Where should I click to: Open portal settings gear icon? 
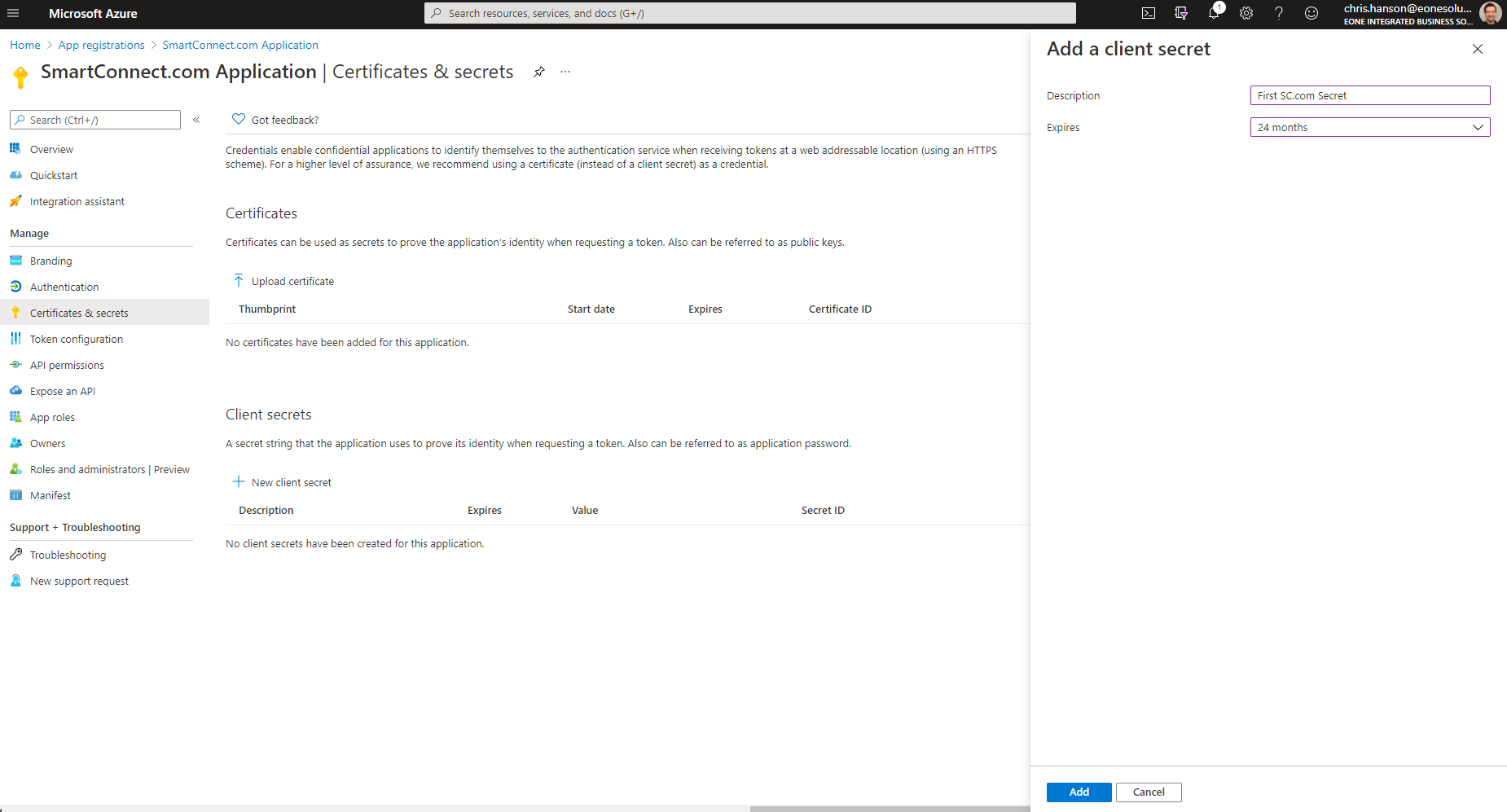point(1246,13)
